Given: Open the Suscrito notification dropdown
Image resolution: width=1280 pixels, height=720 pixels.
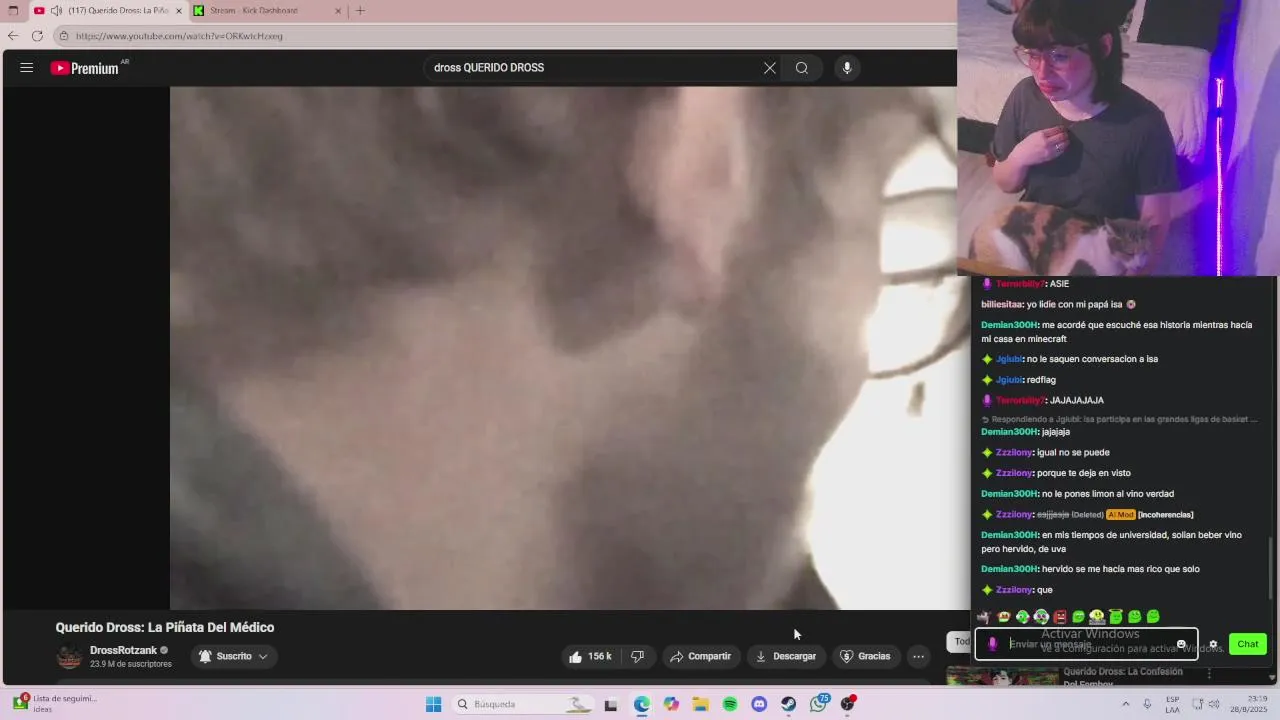Looking at the screenshot, I should click(x=234, y=656).
